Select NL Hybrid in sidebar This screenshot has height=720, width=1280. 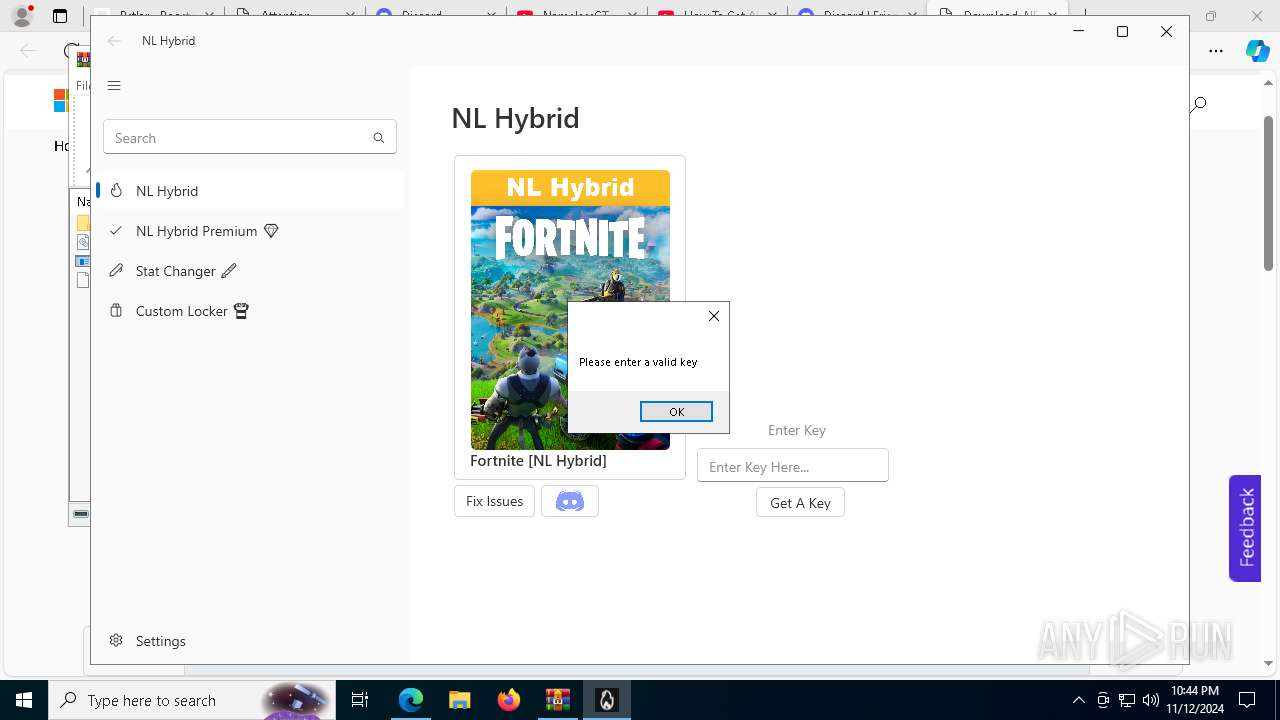pyautogui.click(x=250, y=191)
